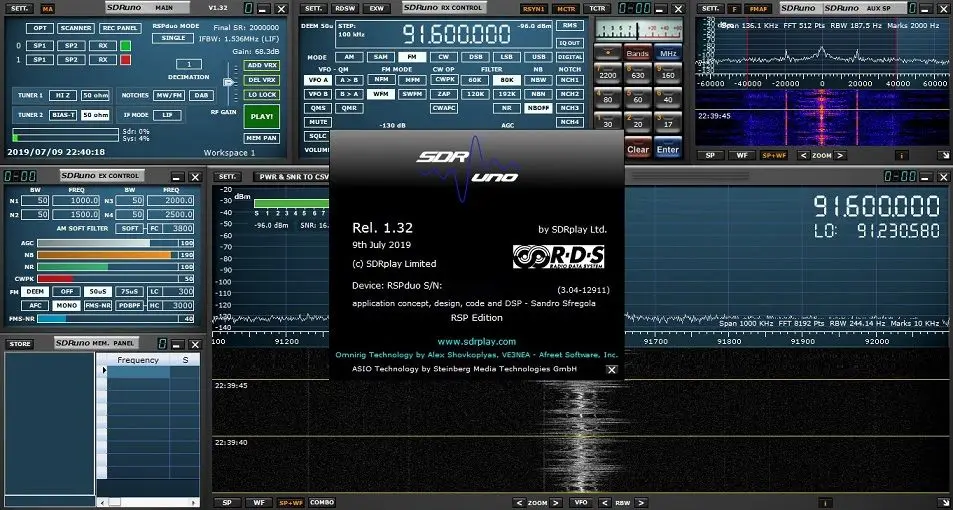
Task: Click the red RX indicator for row 1
Action: coord(125,60)
